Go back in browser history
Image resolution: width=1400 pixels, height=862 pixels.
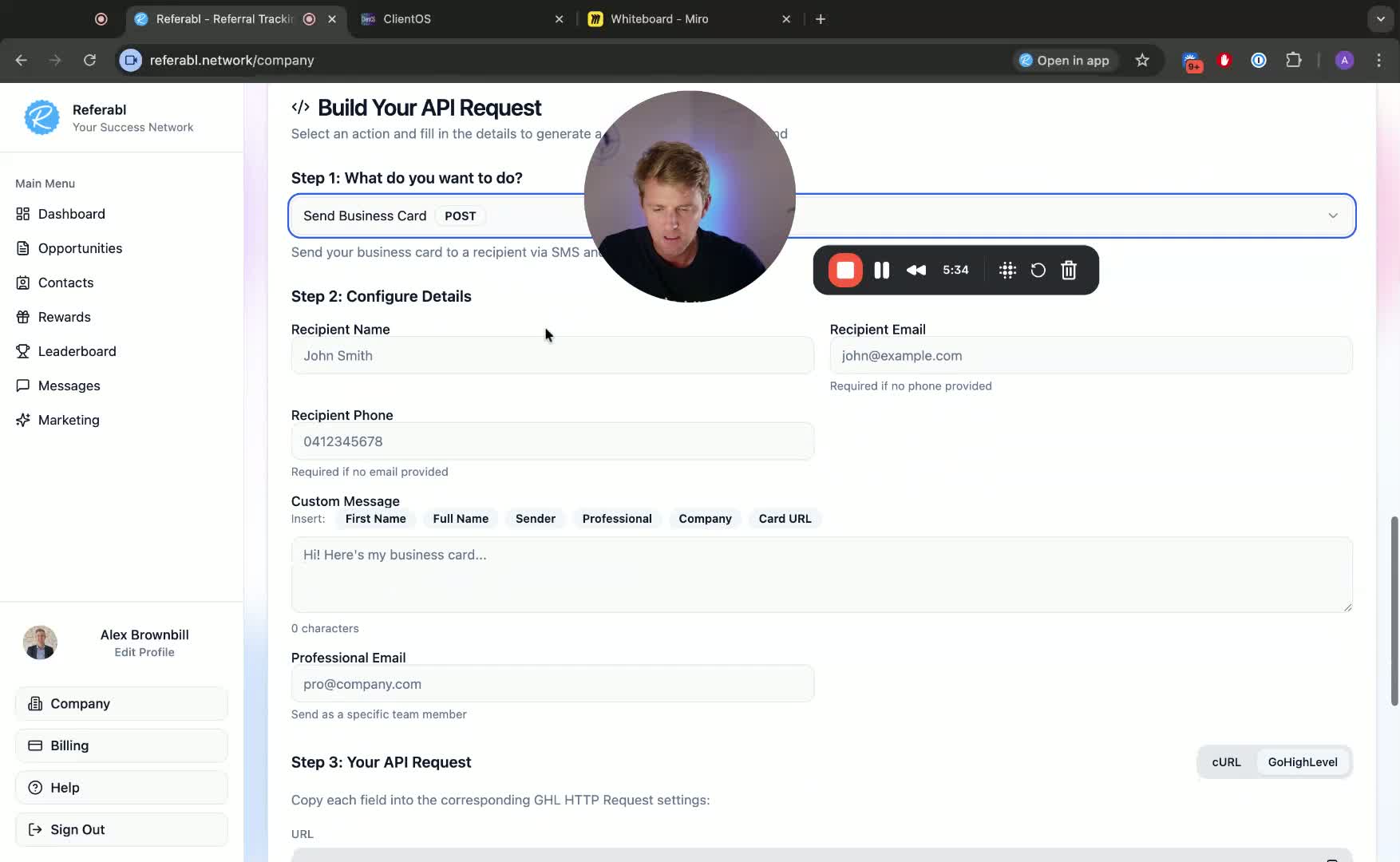pos(22,60)
